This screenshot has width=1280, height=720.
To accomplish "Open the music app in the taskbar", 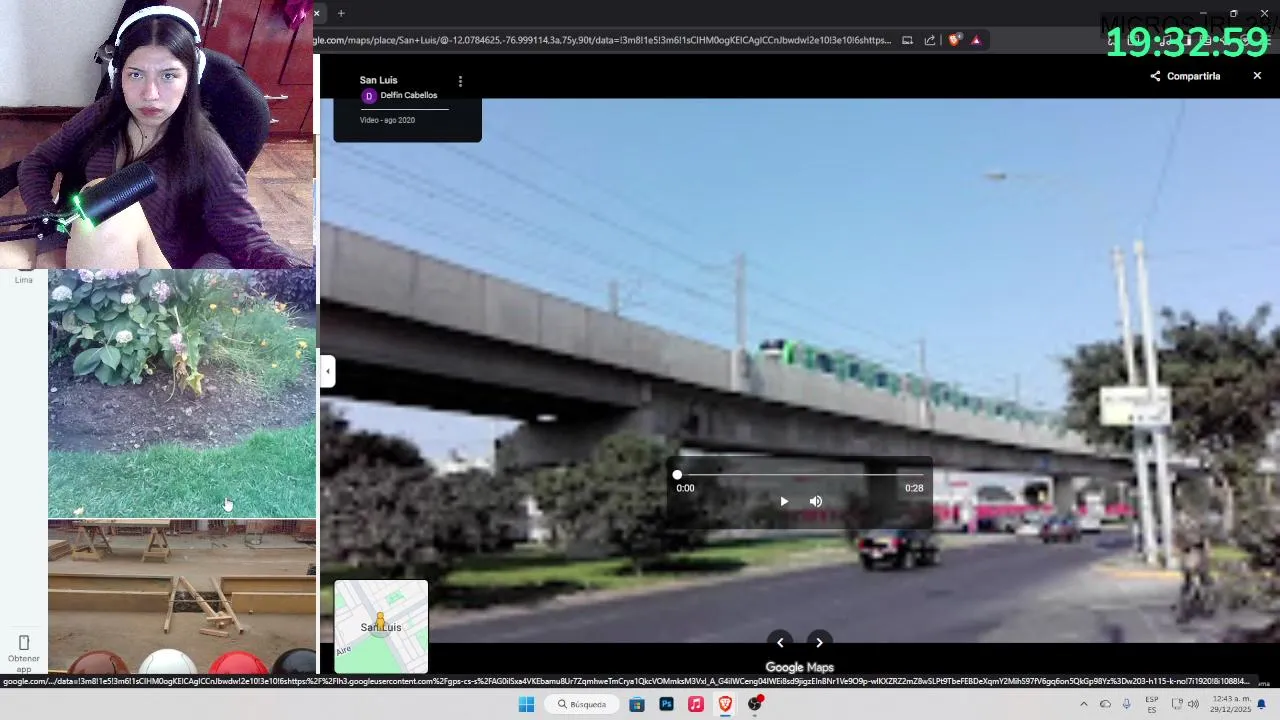I will [696, 704].
